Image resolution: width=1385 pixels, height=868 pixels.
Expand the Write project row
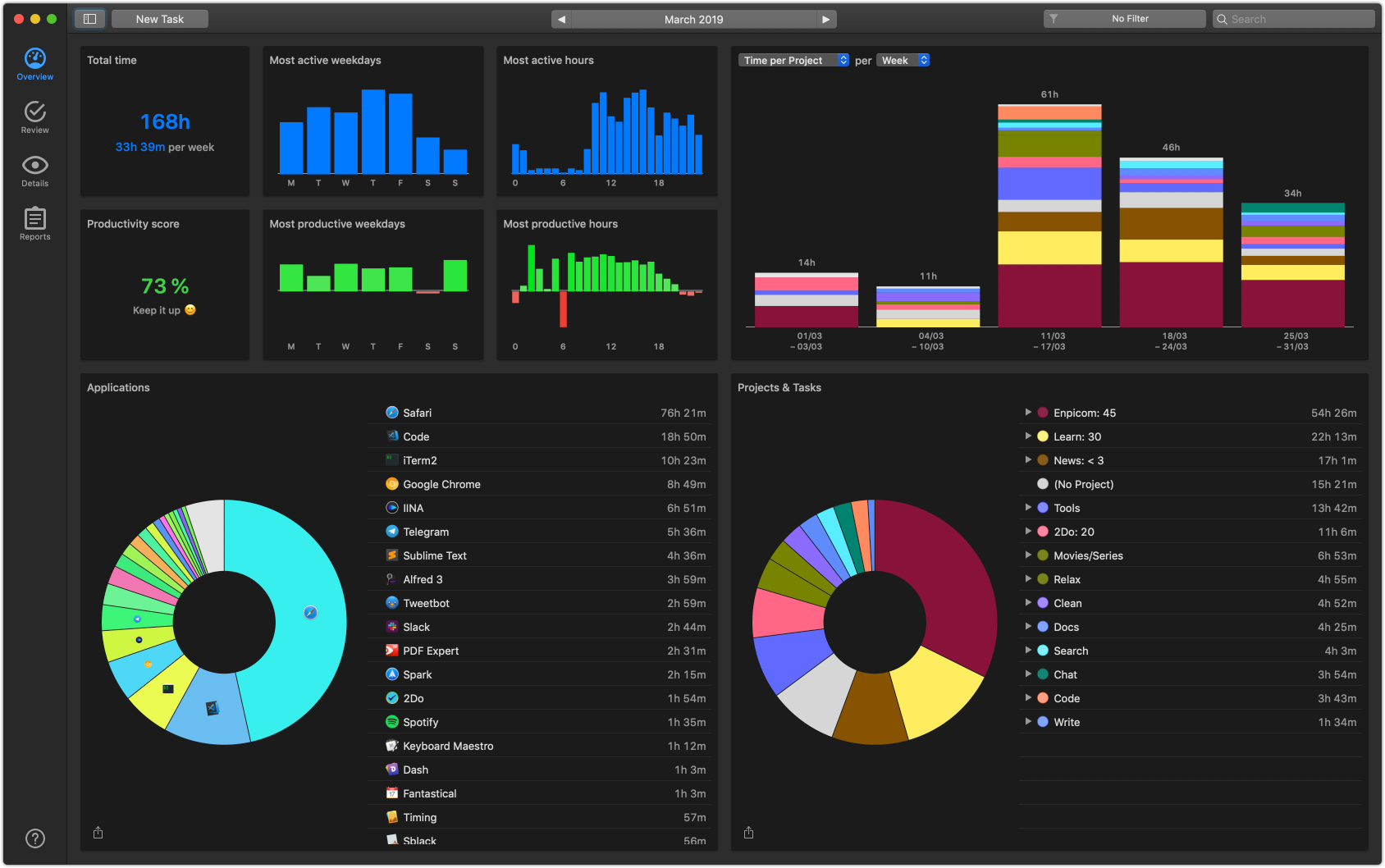click(1028, 721)
